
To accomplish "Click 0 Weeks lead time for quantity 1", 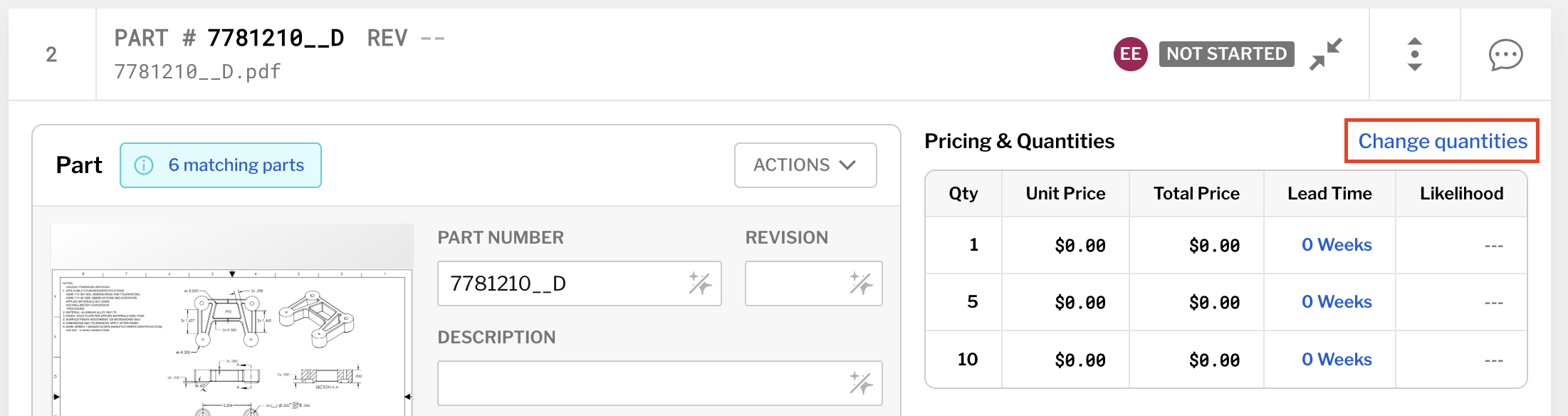I will click(1336, 244).
